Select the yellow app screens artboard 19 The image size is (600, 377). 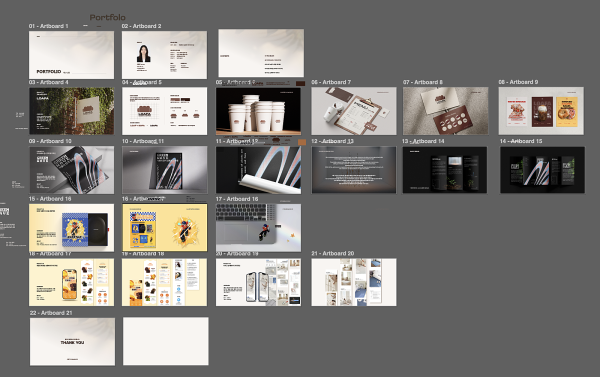[165, 282]
